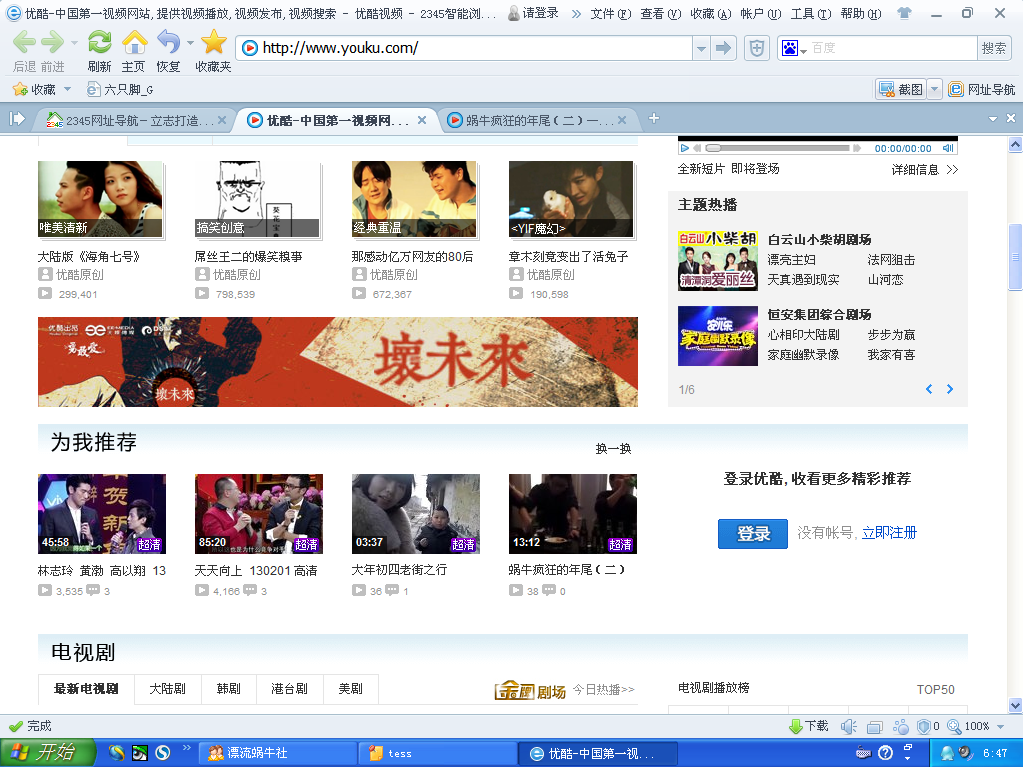This screenshot has height=767, width=1023.
Task: Open the 工具(T) menu
Action: (811, 14)
